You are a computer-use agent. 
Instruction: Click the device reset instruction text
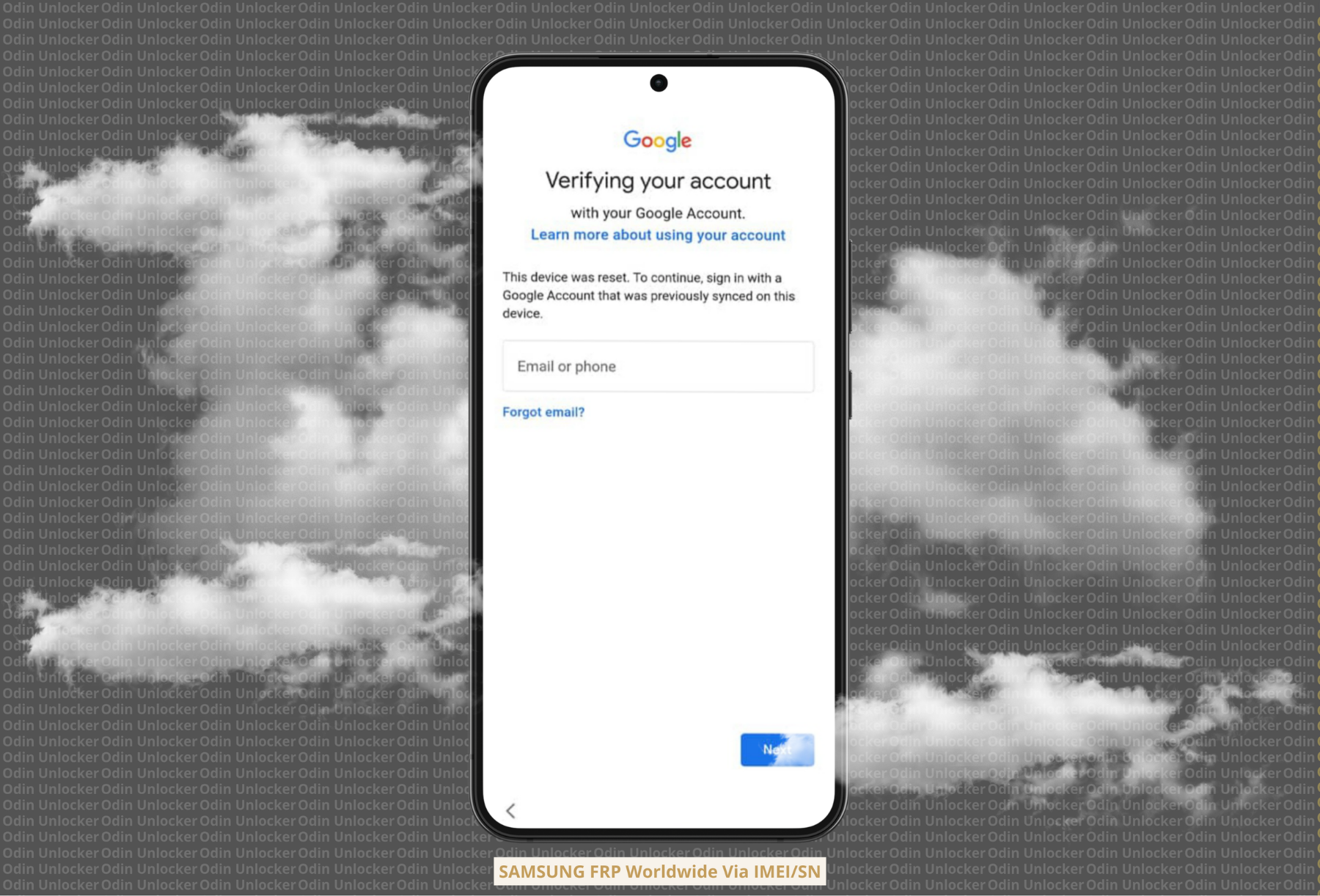pyautogui.click(x=648, y=295)
